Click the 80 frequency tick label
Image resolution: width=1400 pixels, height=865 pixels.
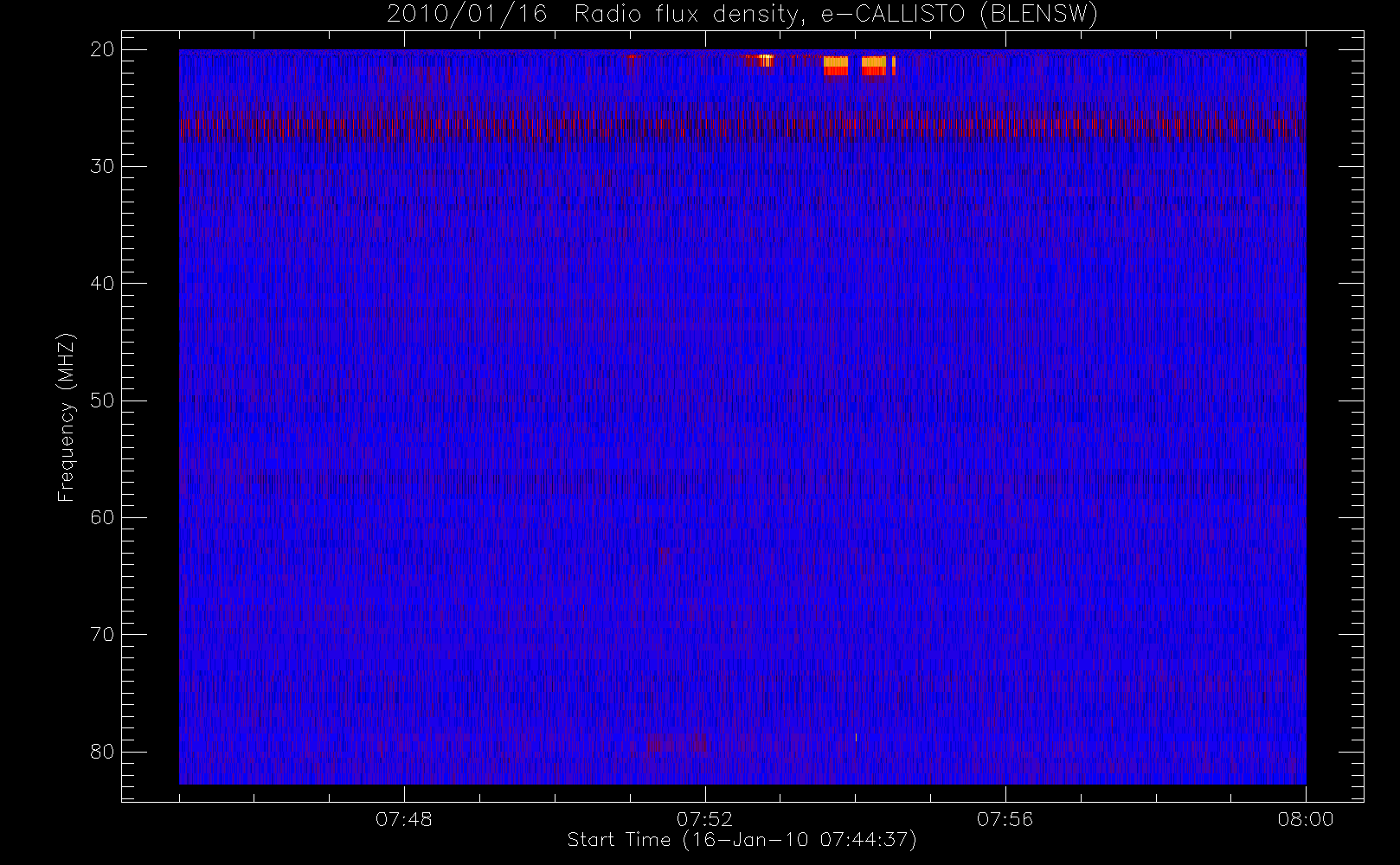tap(102, 752)
